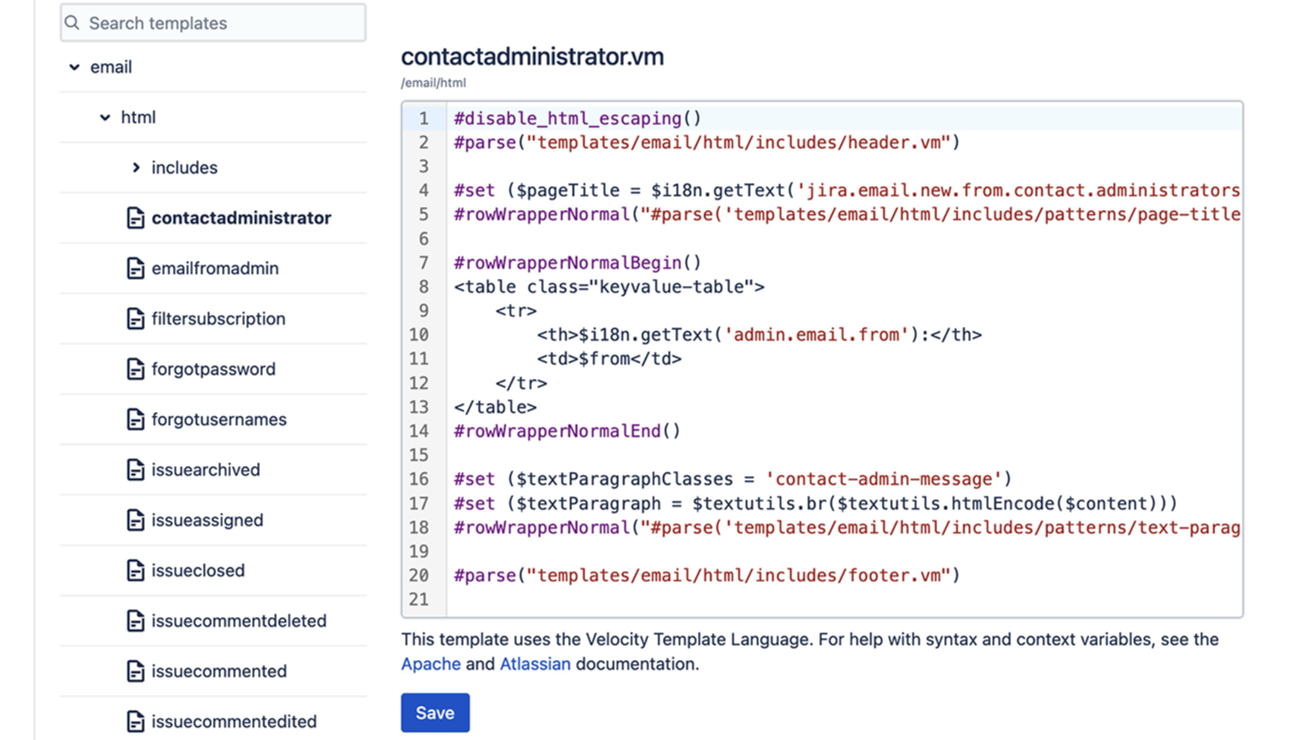Image resolution: width=1301 pixels, height=740 pixels.
Task: Open the issuecommentdeleted template
Action: coord(239,621)
